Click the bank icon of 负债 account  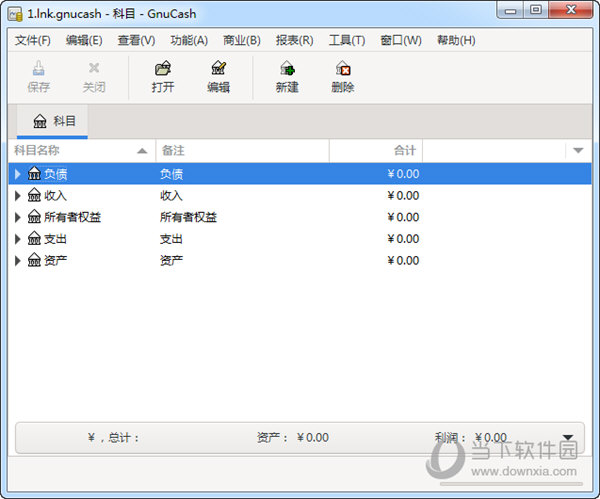(x=34, y=174)
